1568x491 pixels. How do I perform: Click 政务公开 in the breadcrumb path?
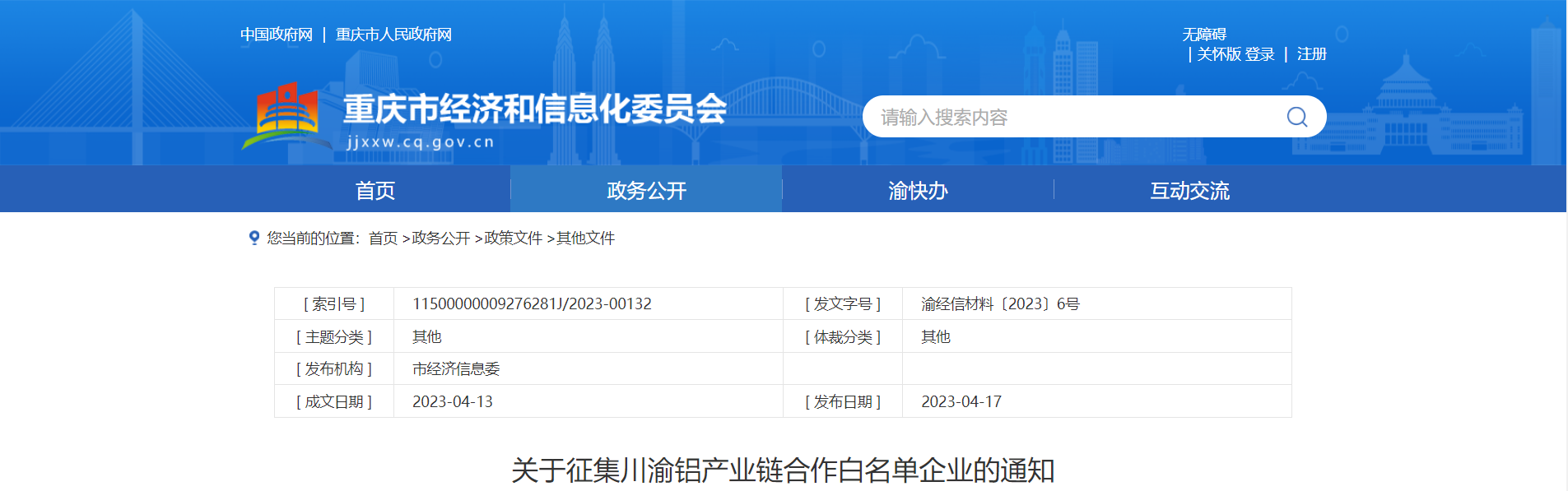pyautogui.click(x=440, y=239)
